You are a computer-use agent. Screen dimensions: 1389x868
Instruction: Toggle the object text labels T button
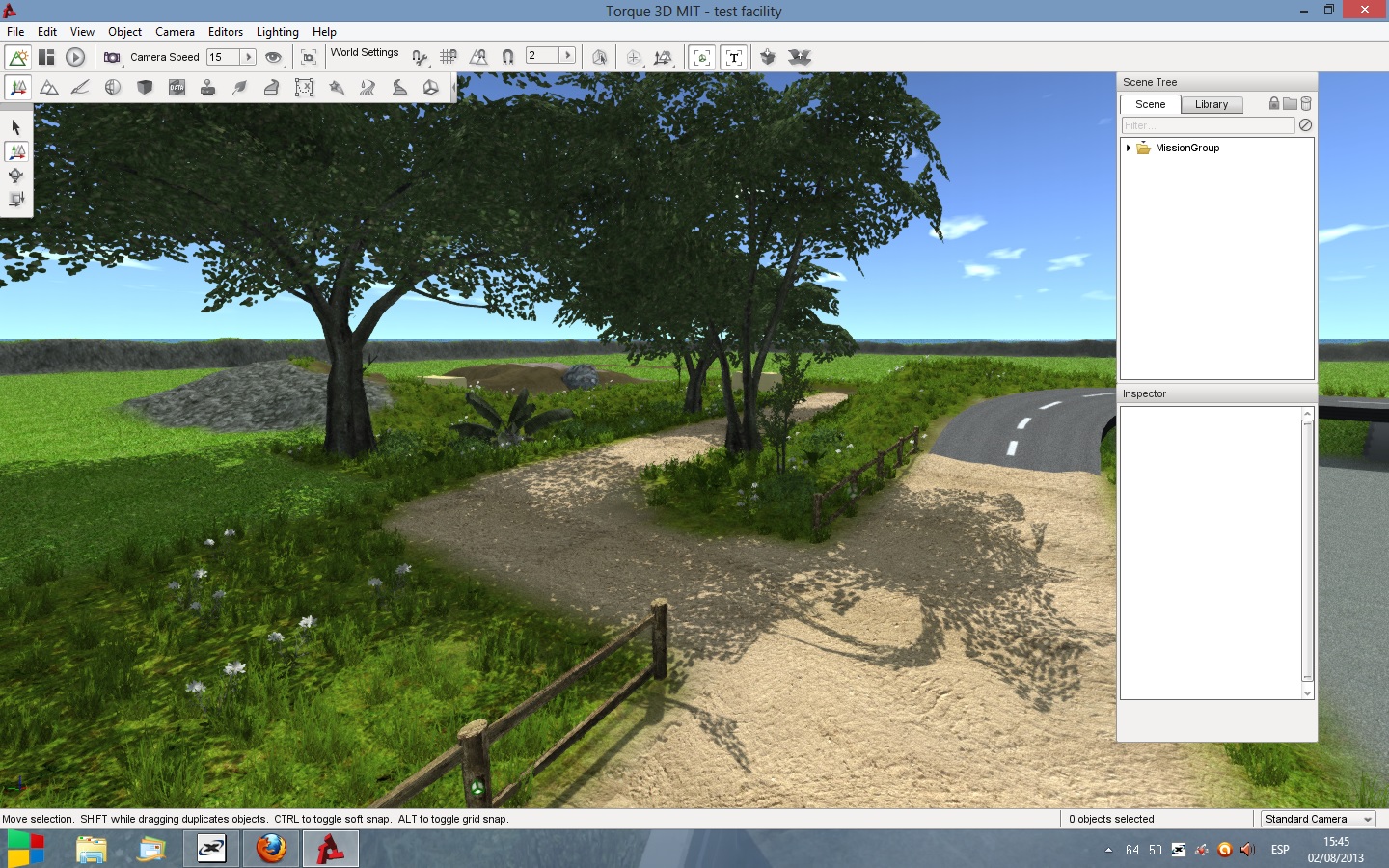(734, 58)
